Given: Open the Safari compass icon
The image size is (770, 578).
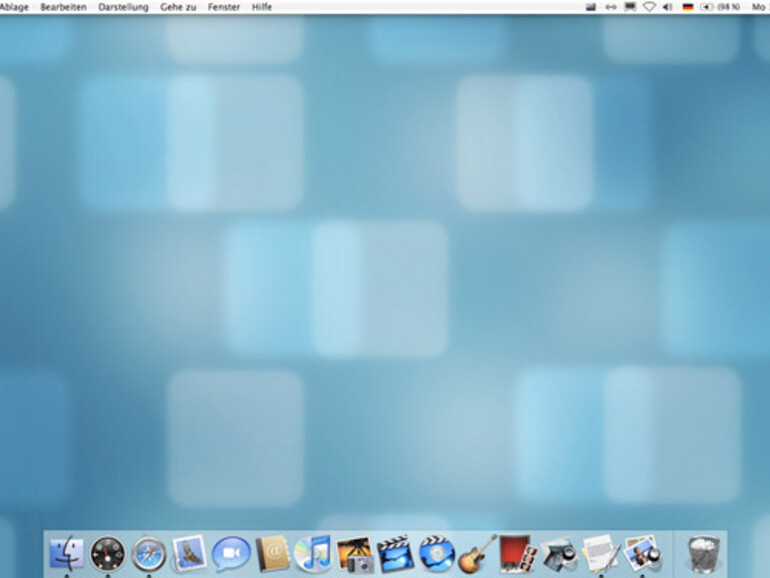Looking at the screenshot, I should (x=149, y=554).
